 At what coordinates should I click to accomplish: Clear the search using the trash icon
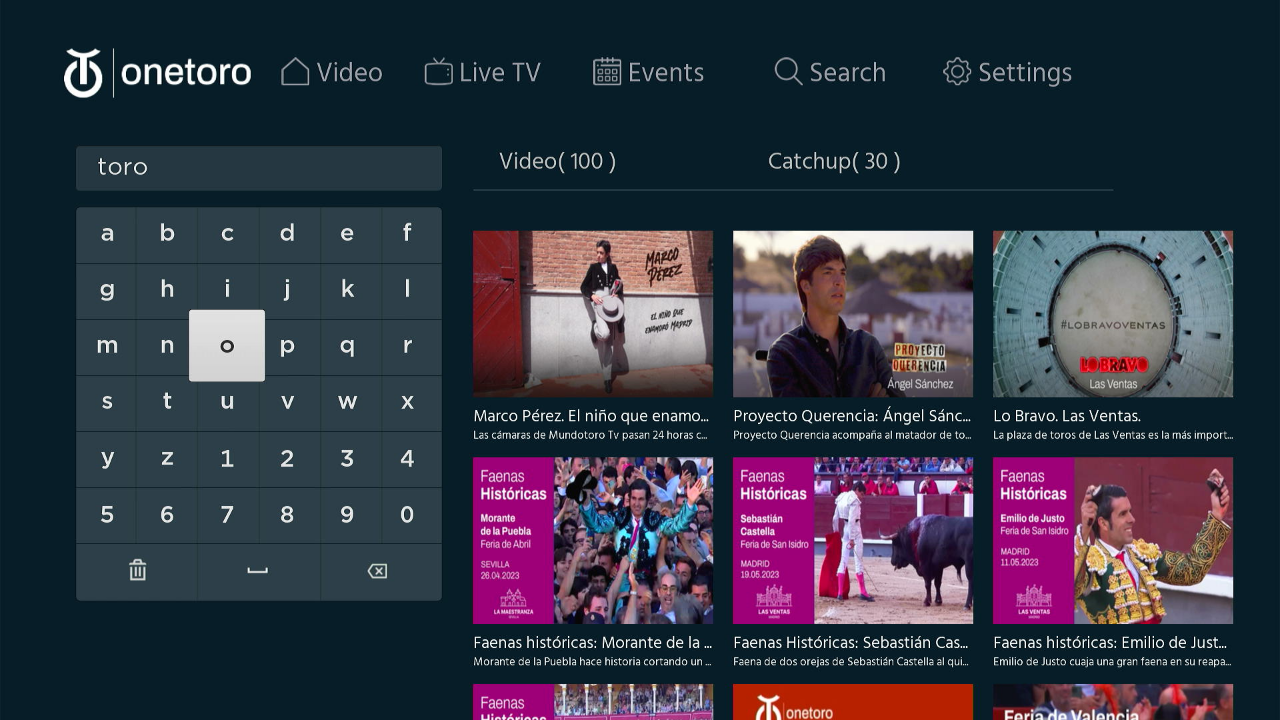point(137,571)
